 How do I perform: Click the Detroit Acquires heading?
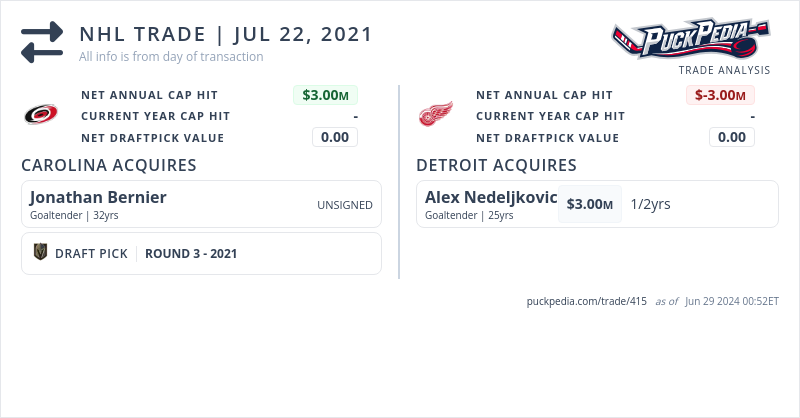pos(496,165)
